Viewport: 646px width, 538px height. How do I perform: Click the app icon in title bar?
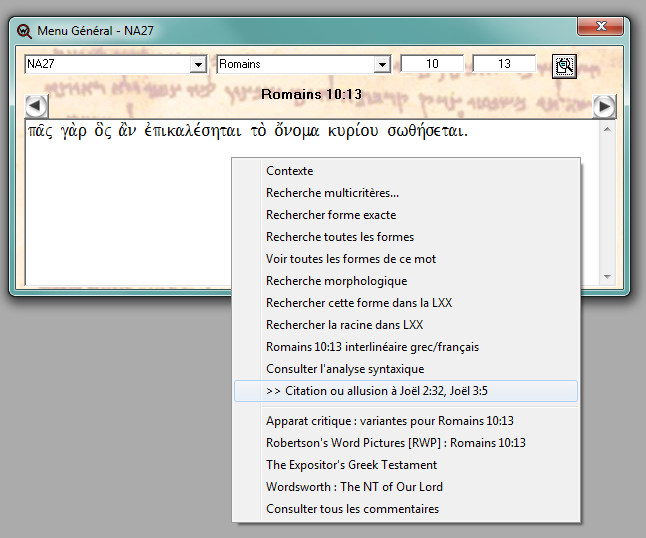click(x=24, y=31)
